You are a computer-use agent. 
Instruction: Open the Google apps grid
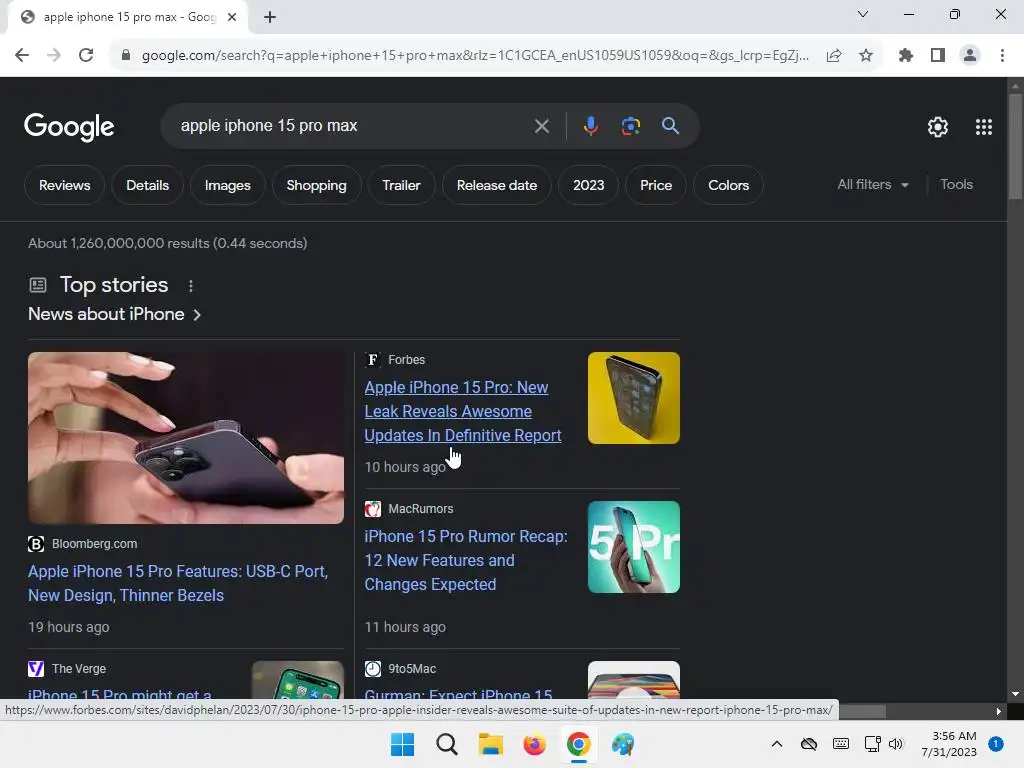click(984, 127)
